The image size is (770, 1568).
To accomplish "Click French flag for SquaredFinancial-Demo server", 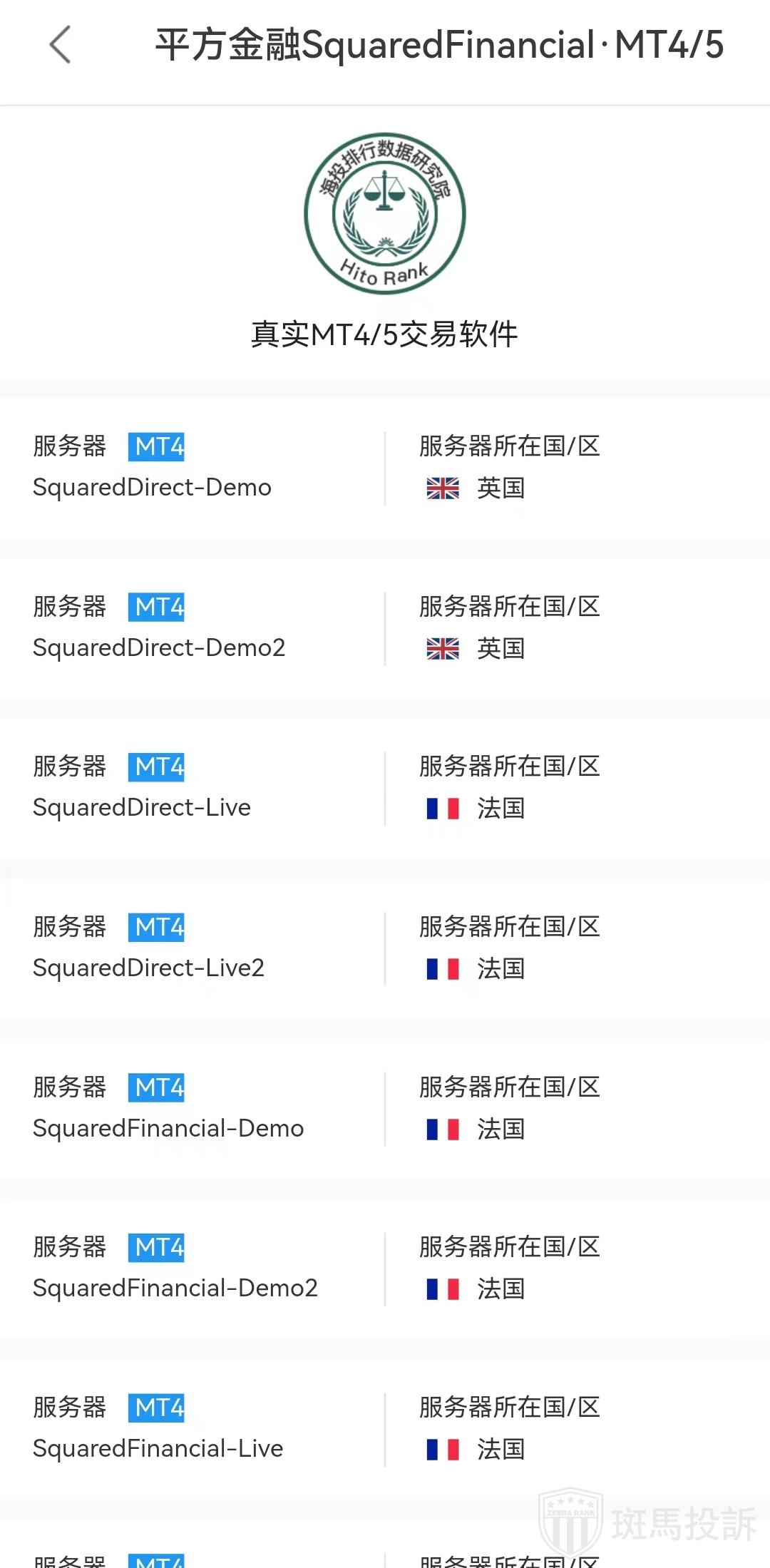I will [443, 1129].
